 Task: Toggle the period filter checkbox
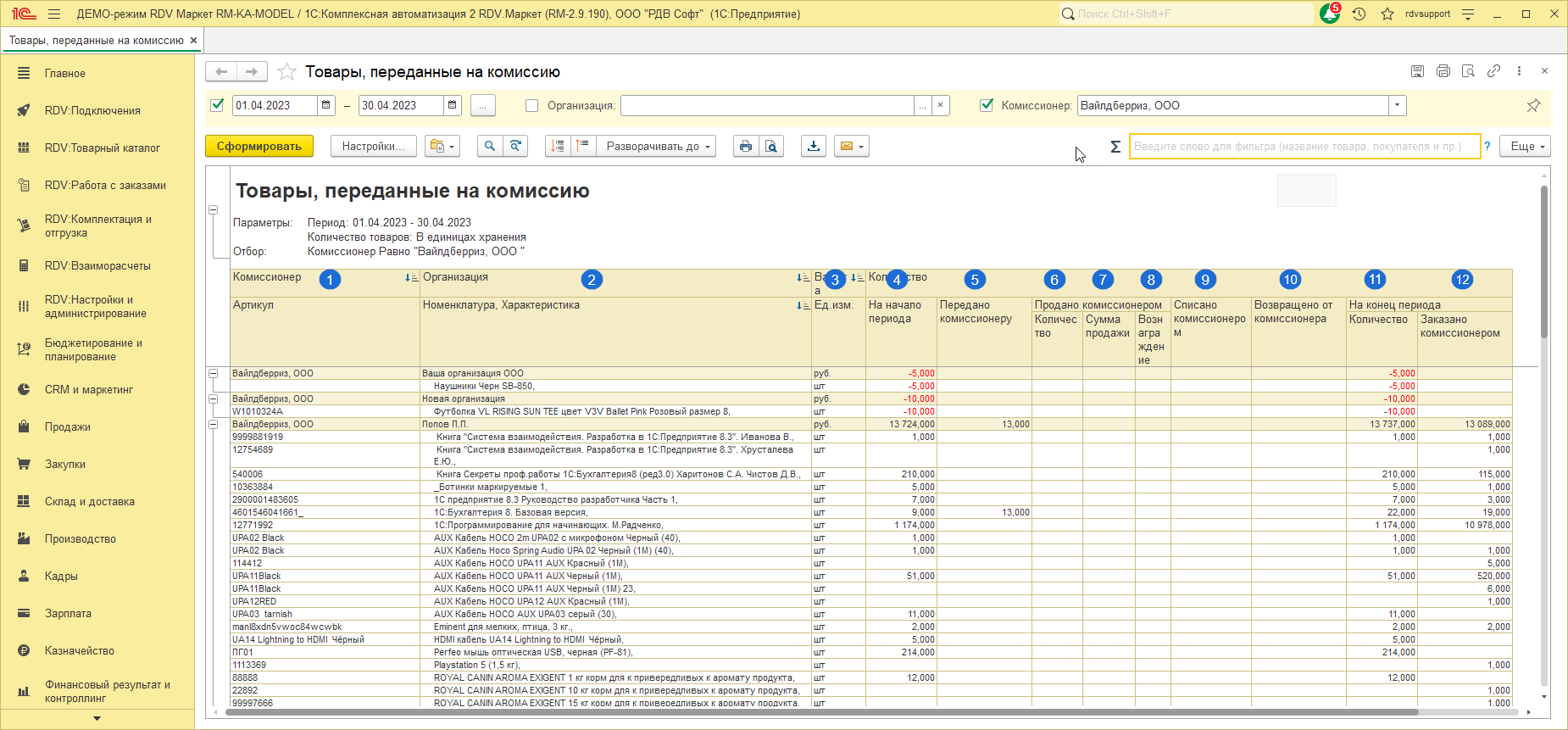[x=218, y=105]
